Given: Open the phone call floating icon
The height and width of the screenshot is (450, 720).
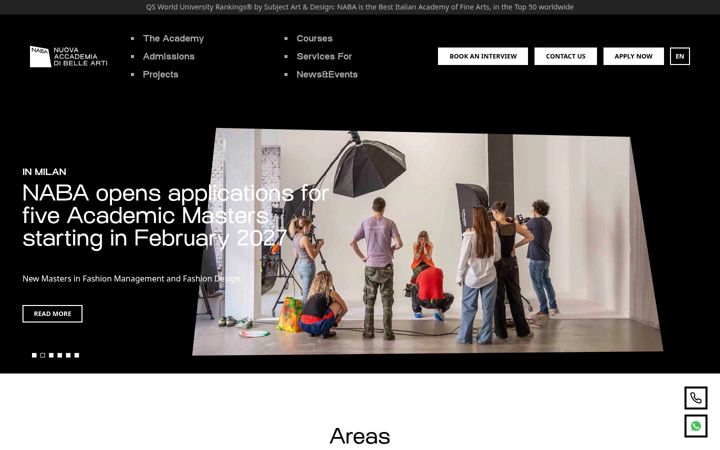Looking at the screenshot, I should (x=696, y=398).
